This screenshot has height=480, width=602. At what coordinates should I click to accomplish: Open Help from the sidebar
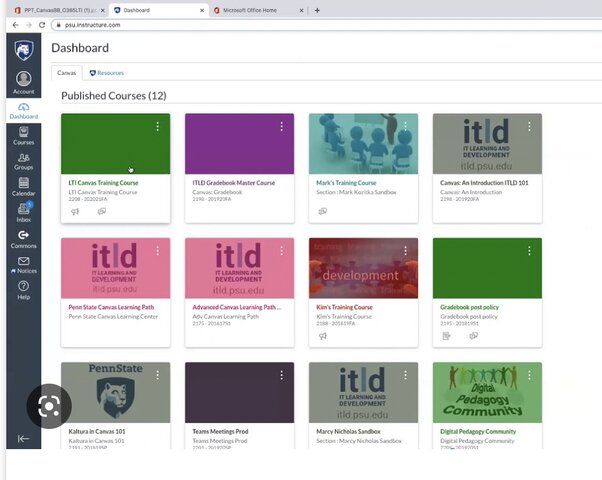tap(23, 291)
